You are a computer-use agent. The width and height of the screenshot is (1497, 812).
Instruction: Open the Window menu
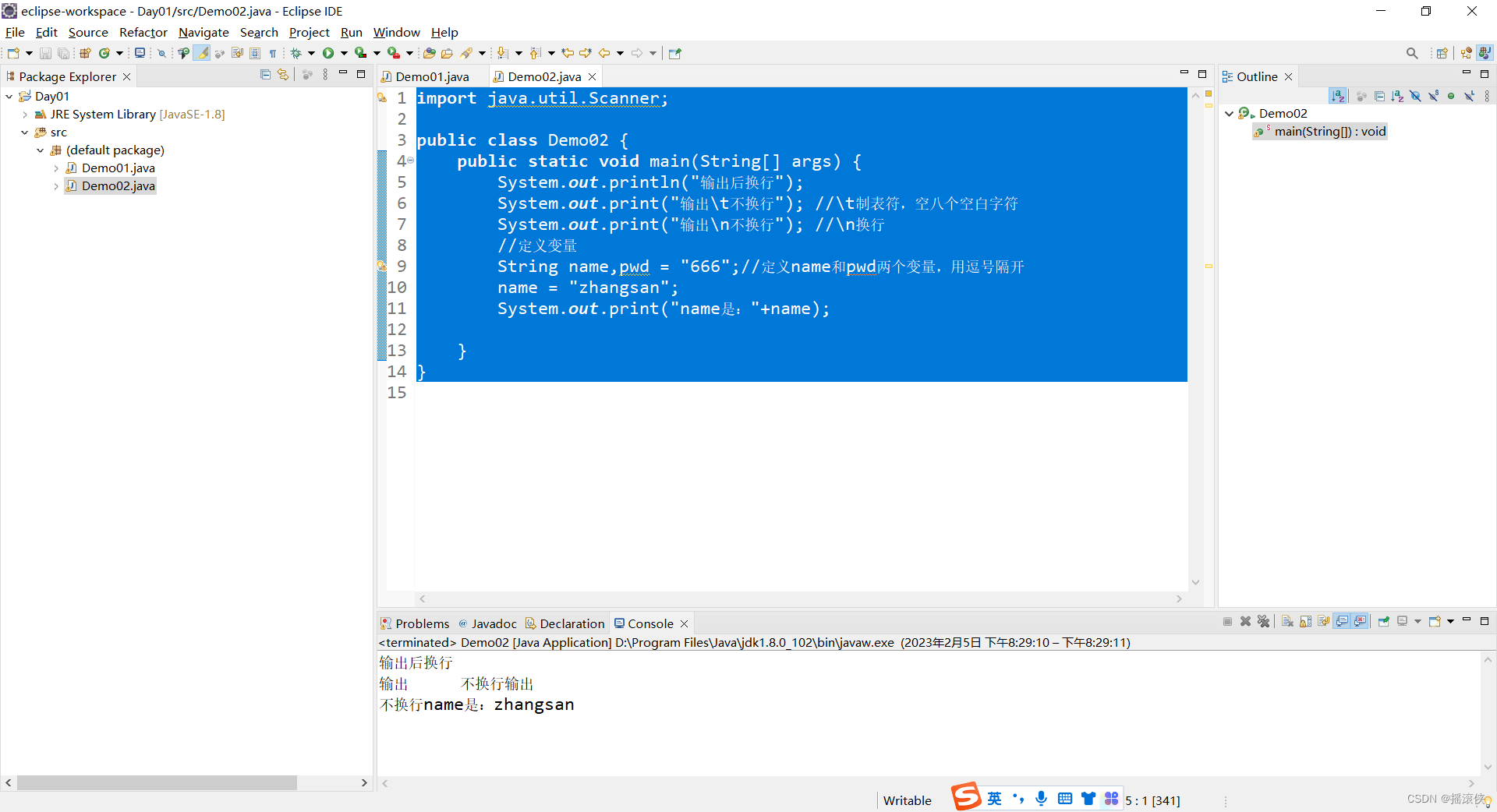point(397,32)
